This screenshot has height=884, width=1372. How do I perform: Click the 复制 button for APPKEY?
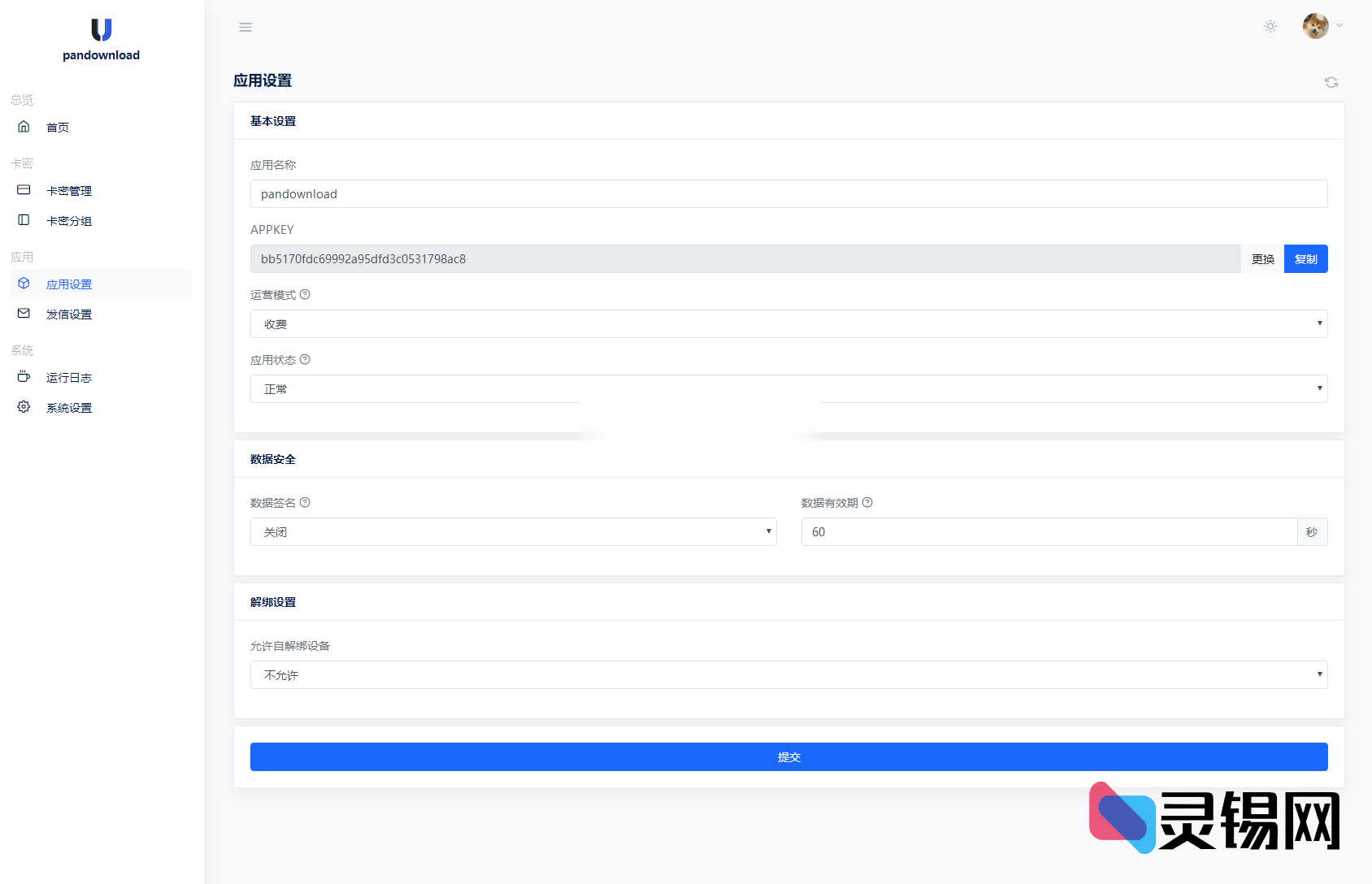[x=1305, y=259]
